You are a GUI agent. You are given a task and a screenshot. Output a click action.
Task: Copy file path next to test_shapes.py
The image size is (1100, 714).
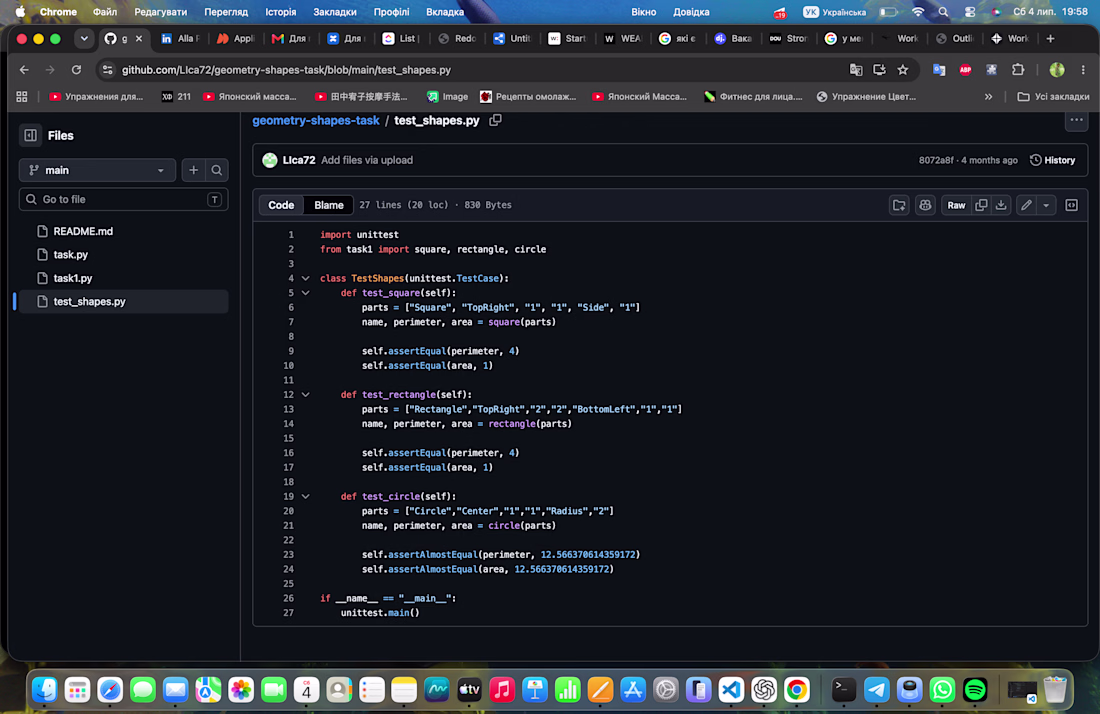tap(495, 120)
